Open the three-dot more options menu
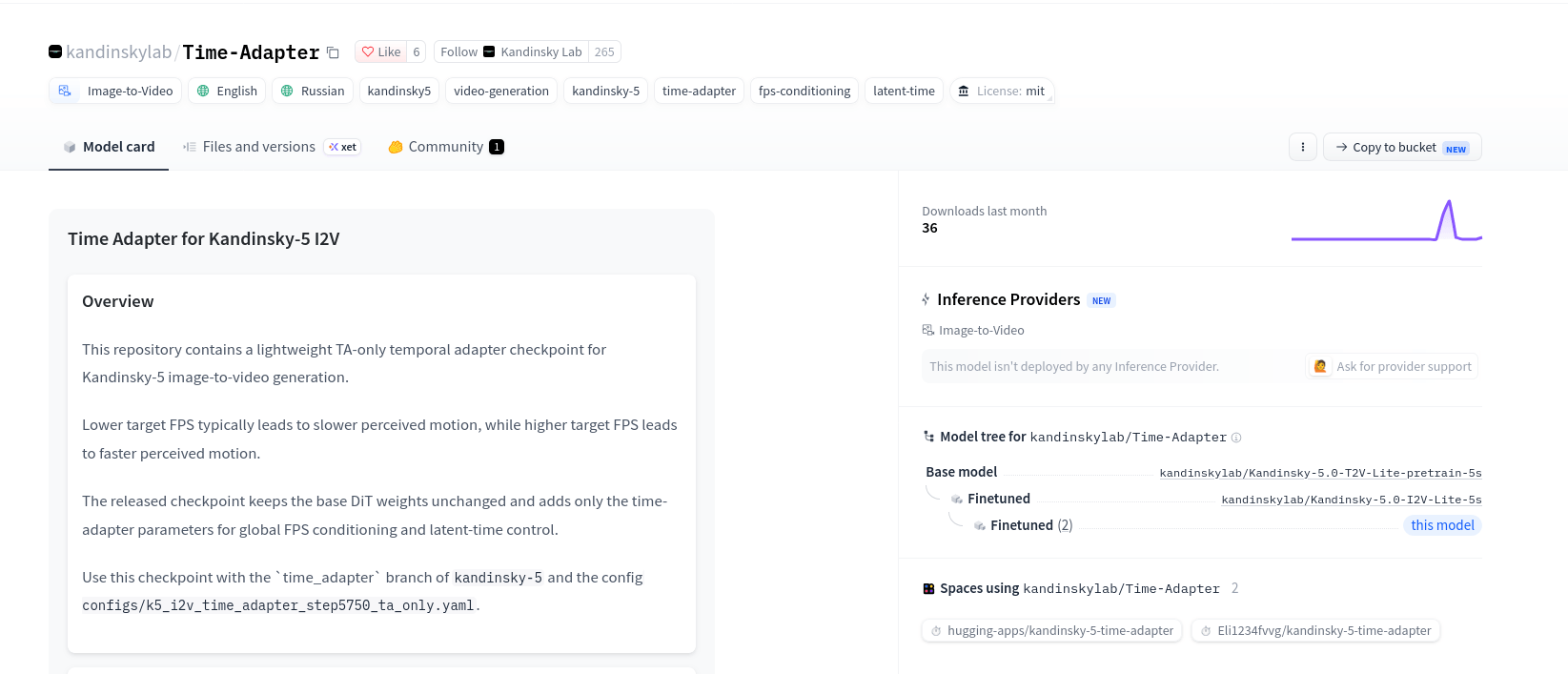Viewport: 1568px width, 674px height. [x=1303, y=147]
